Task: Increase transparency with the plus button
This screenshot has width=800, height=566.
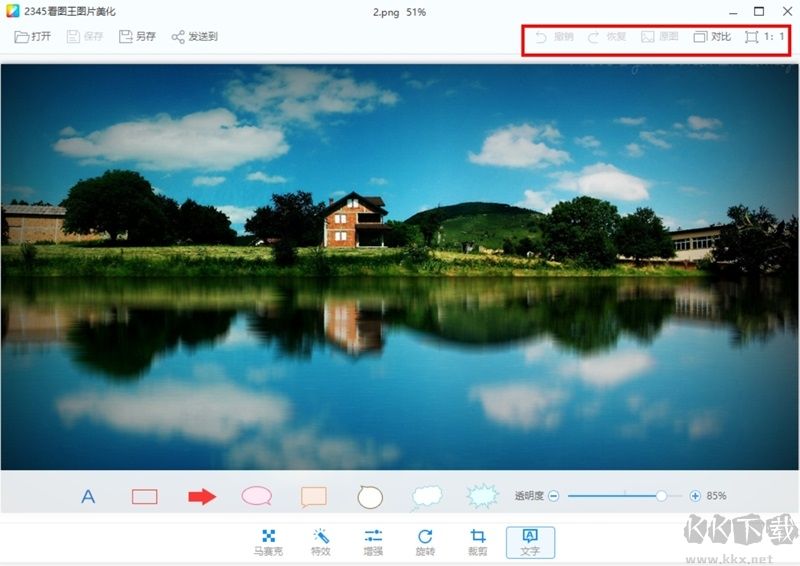Action: (695, 496)
